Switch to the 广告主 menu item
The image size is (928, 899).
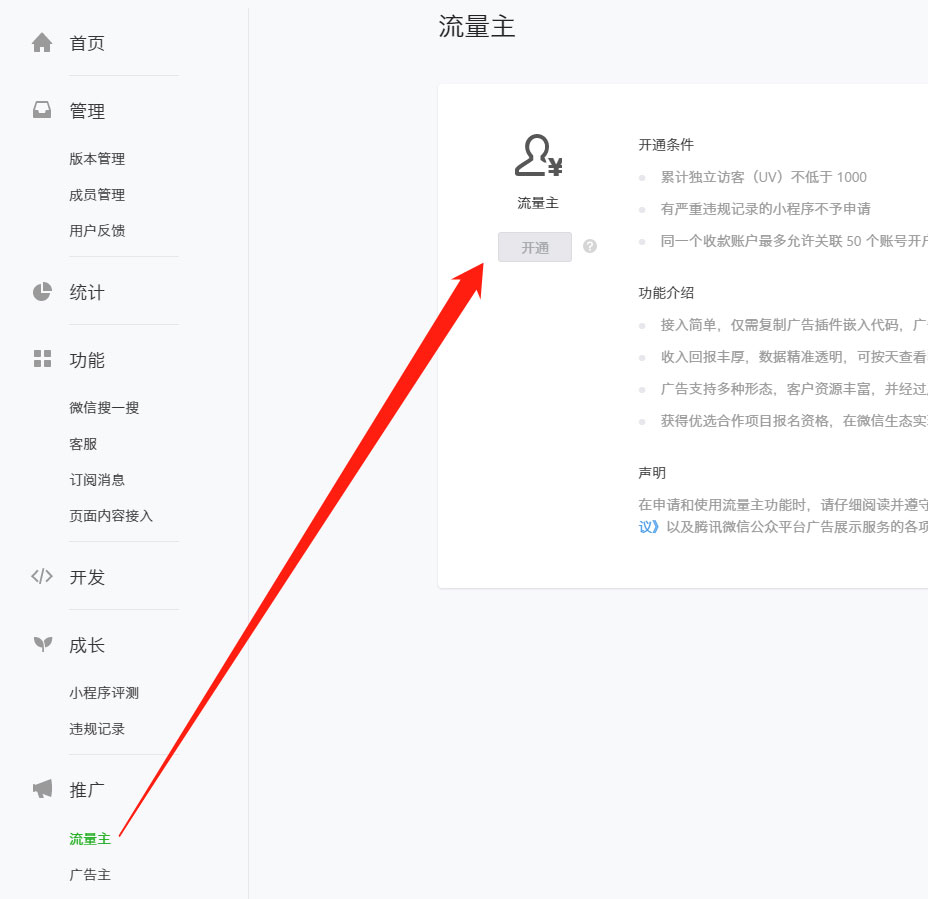[88, 874]
